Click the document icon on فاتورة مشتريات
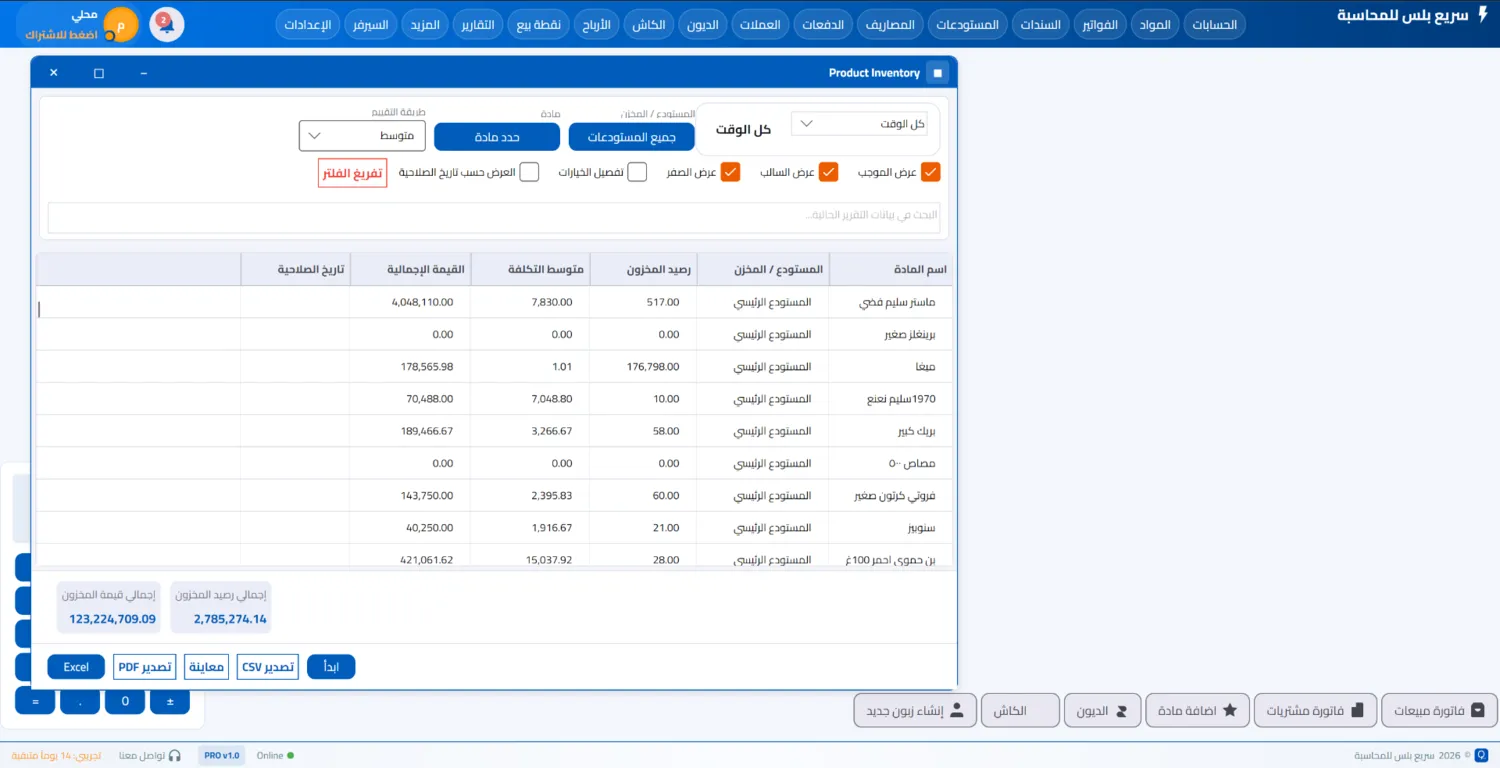 click(1357, 711)
